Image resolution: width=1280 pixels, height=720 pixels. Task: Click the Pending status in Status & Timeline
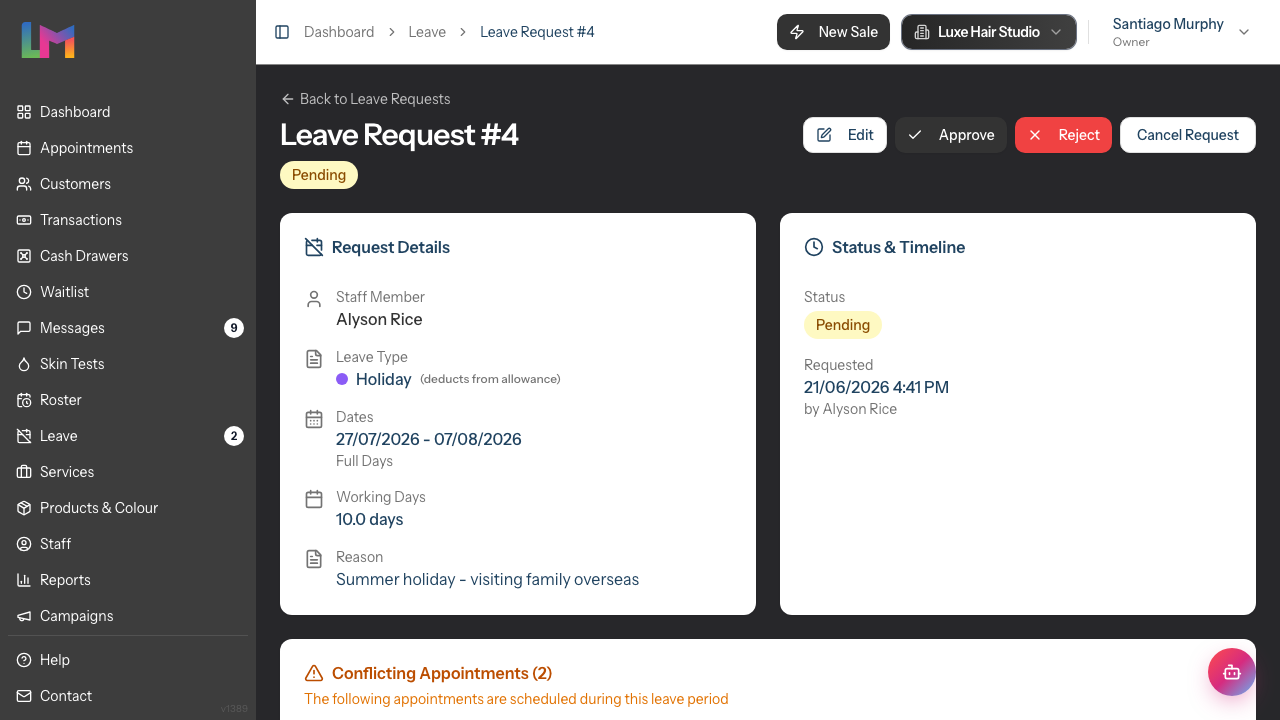843,325
